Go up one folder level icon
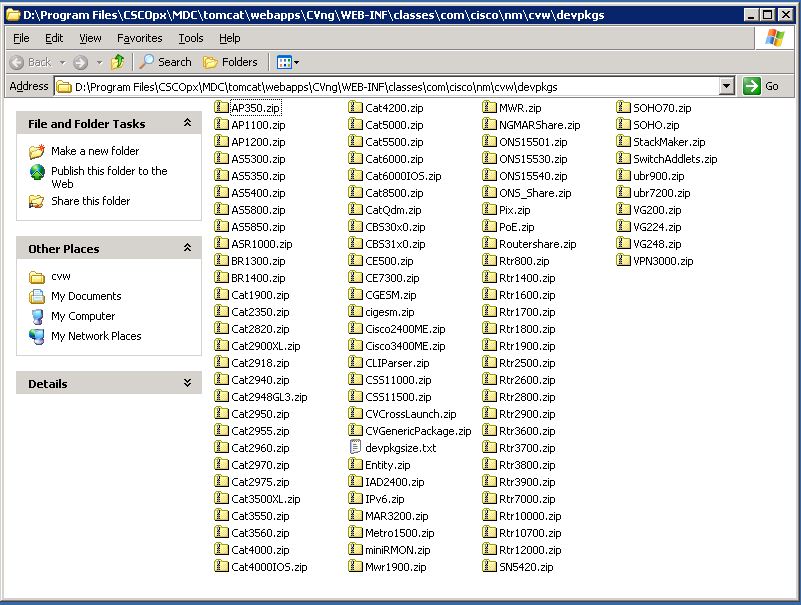Screen dimensions: 801x605 coord(118,62)
